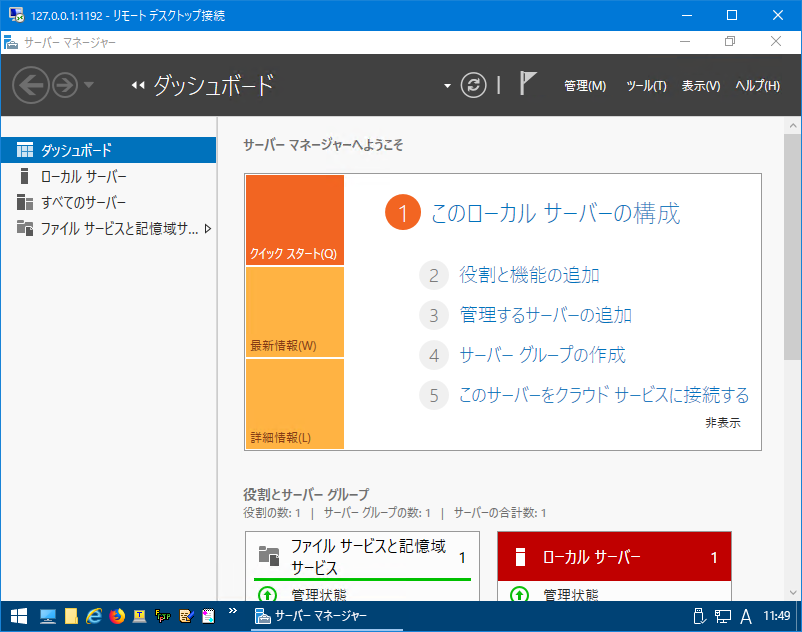Click the scrollbar down arrow

coord(792,593)
